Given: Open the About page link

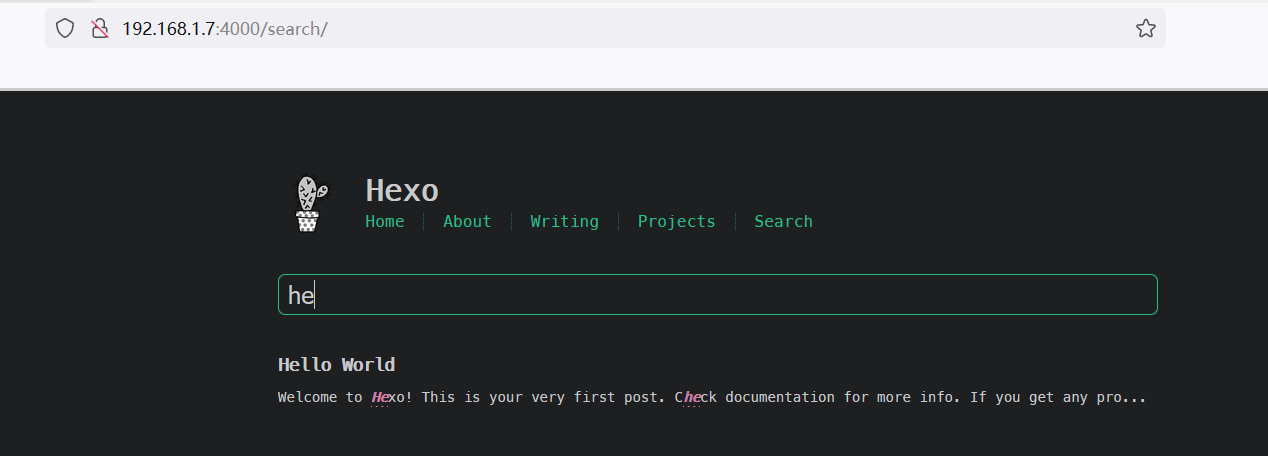Looking at the screenshot, I should (467, 222).
